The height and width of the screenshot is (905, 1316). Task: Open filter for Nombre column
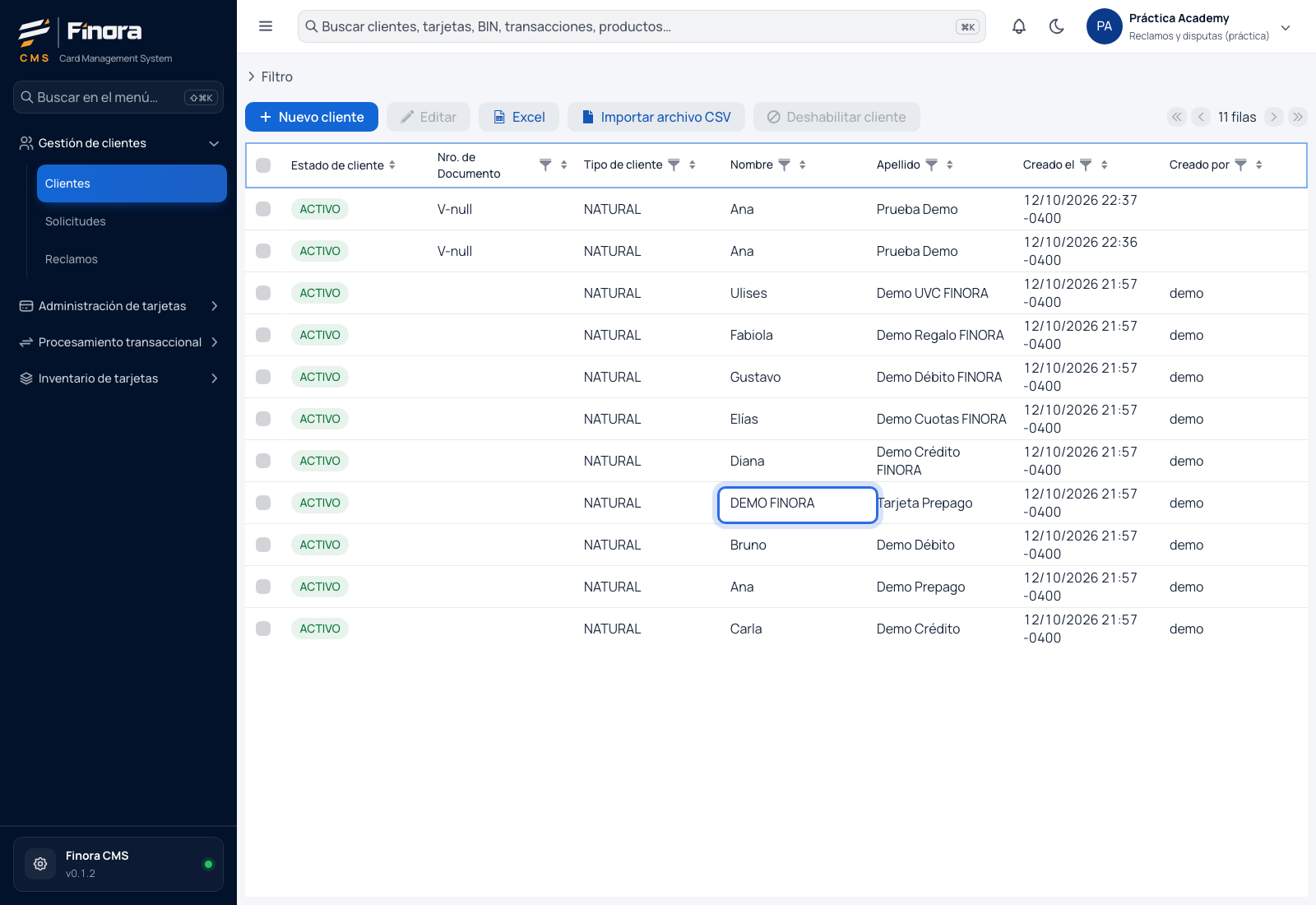coord(784,165)
